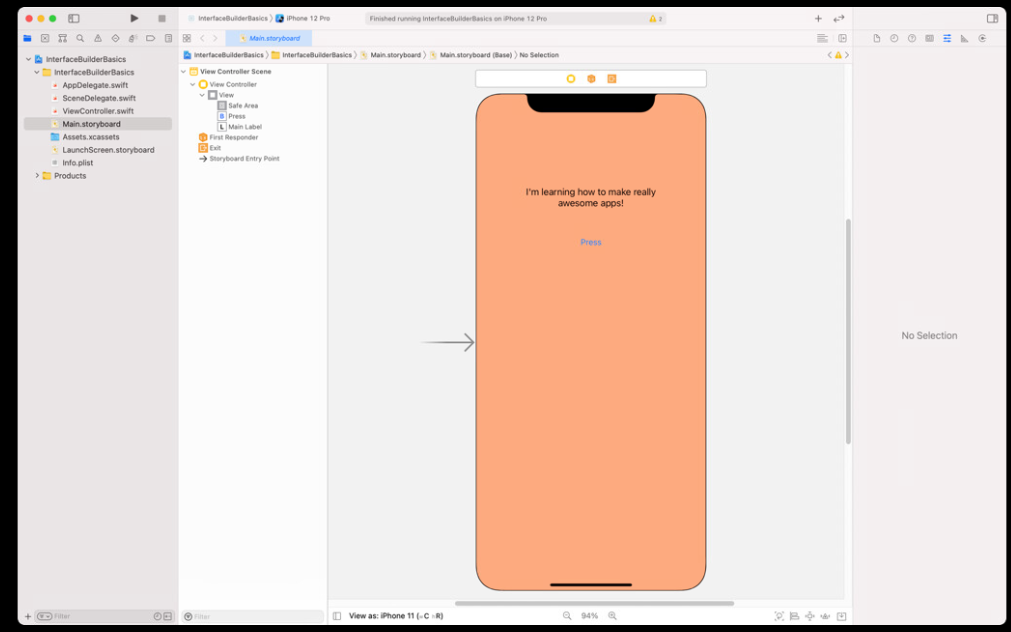Open the Test navigator diamond
The width and height of the screenshot is (1011, 632).
pyautogui.click(x=115, y=39)
